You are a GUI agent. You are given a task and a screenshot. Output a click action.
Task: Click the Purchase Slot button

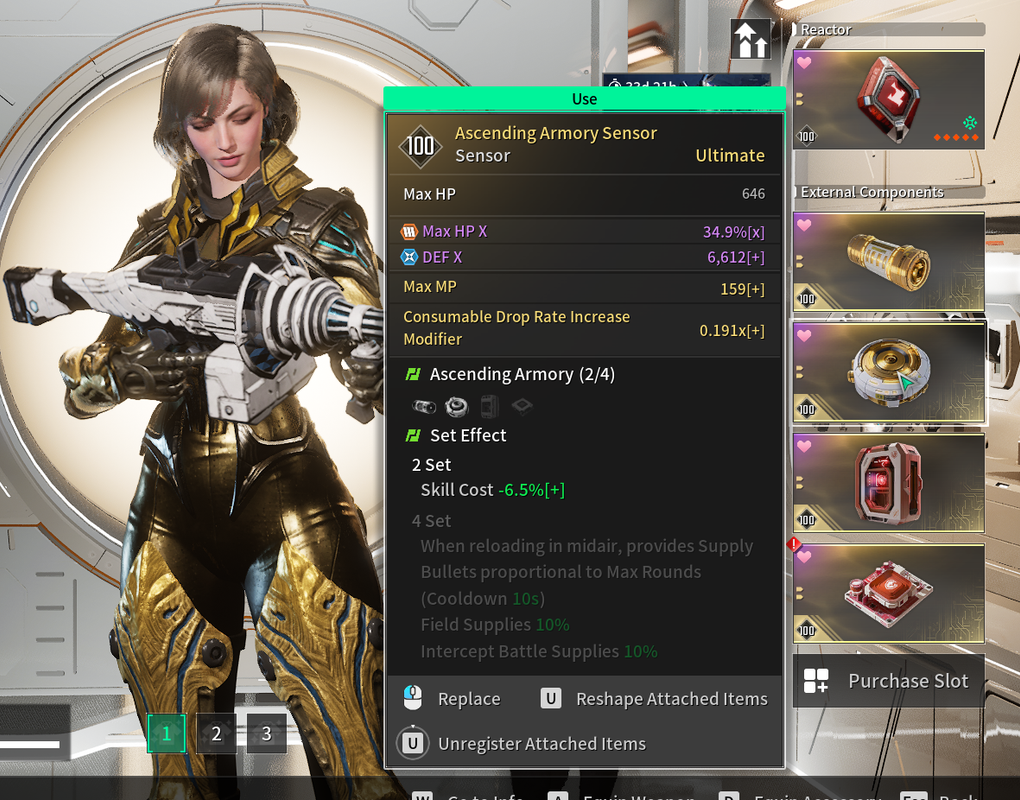(x=889, y=681)
